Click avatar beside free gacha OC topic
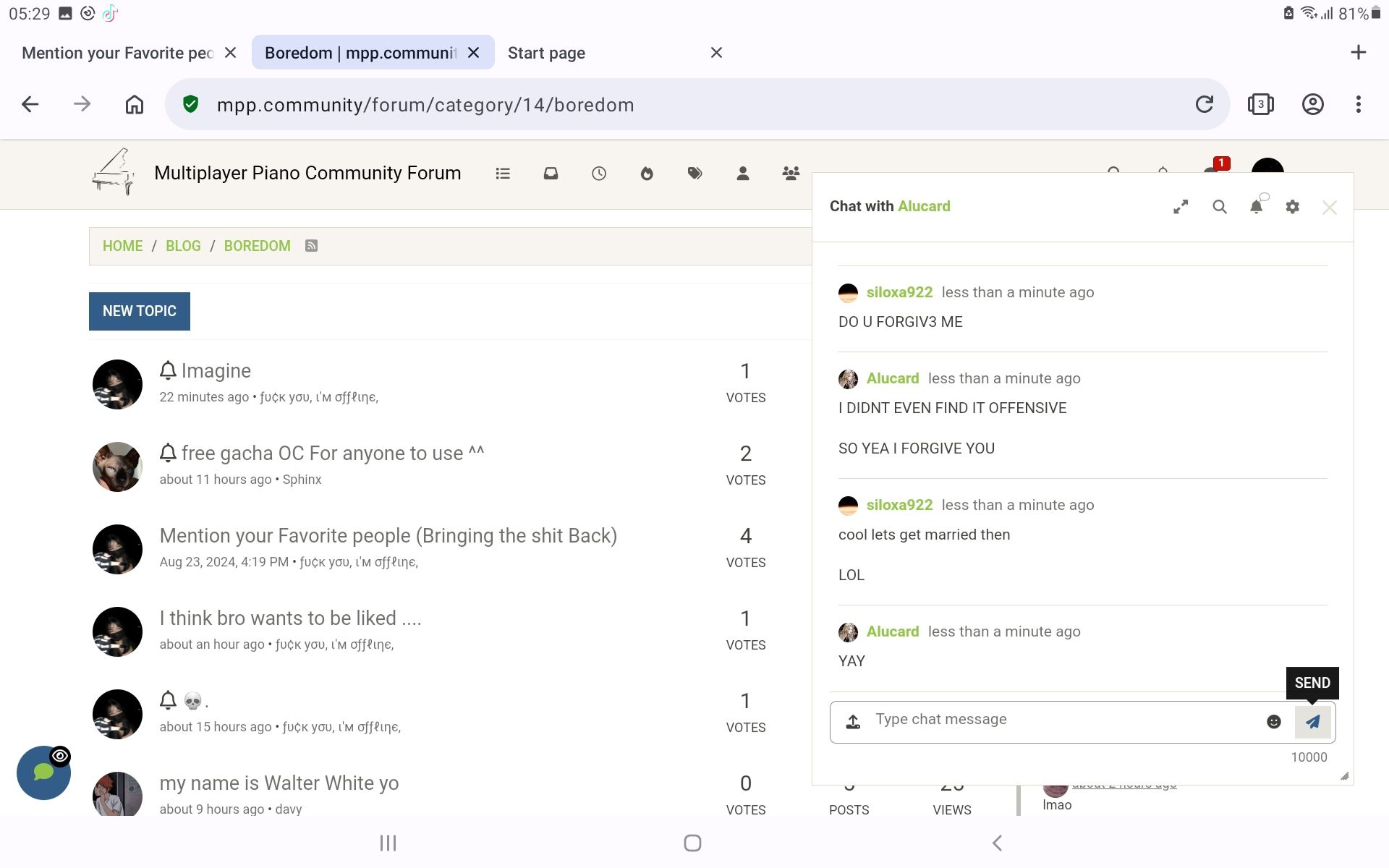The width and height of the screenshot is (1389, 868). point(117,467)
